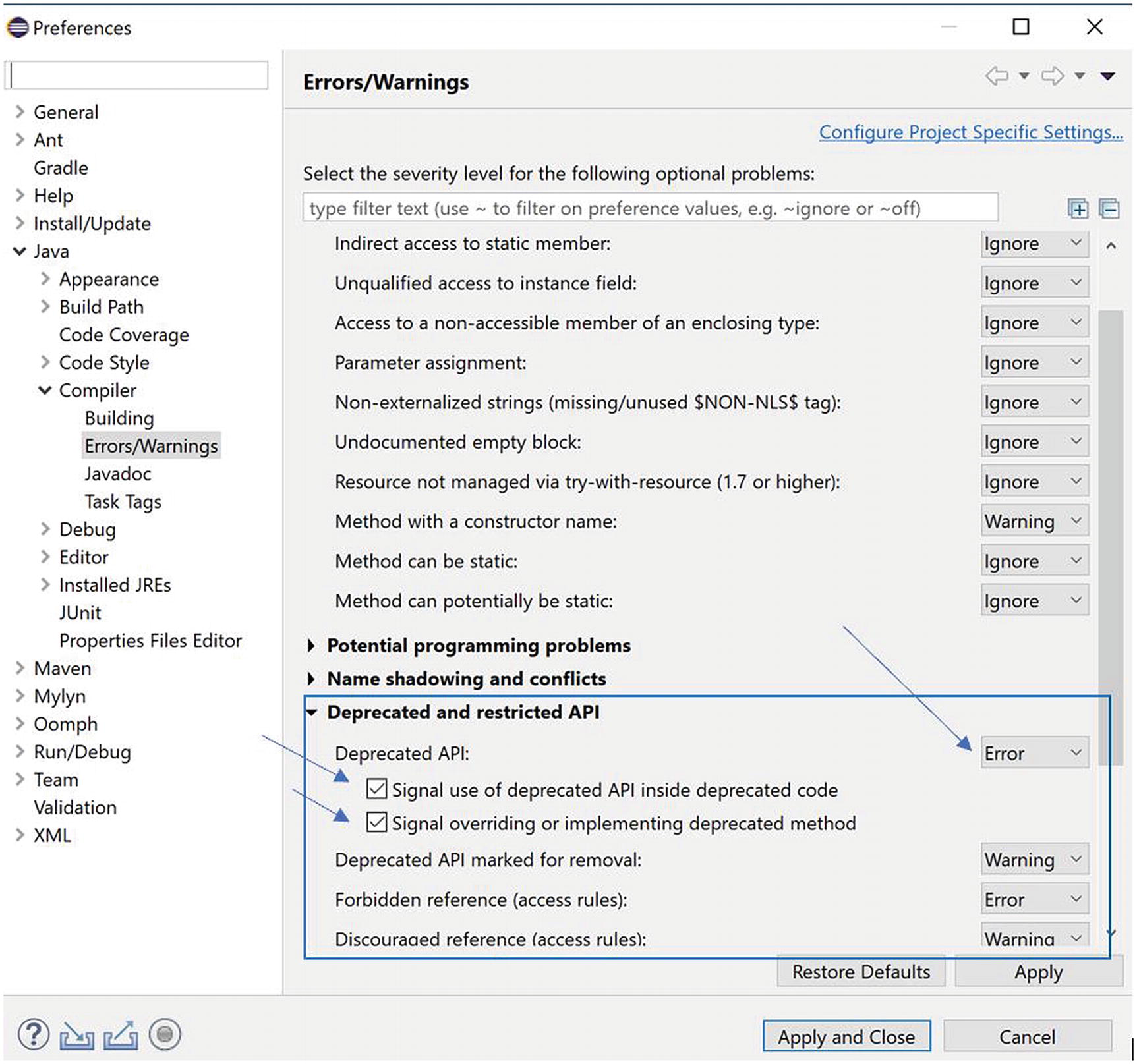Image resolution: width=1137 pixels, height=1064 pixels.
Task: Click the Export preferences icon
Action: coord(121,1035)
